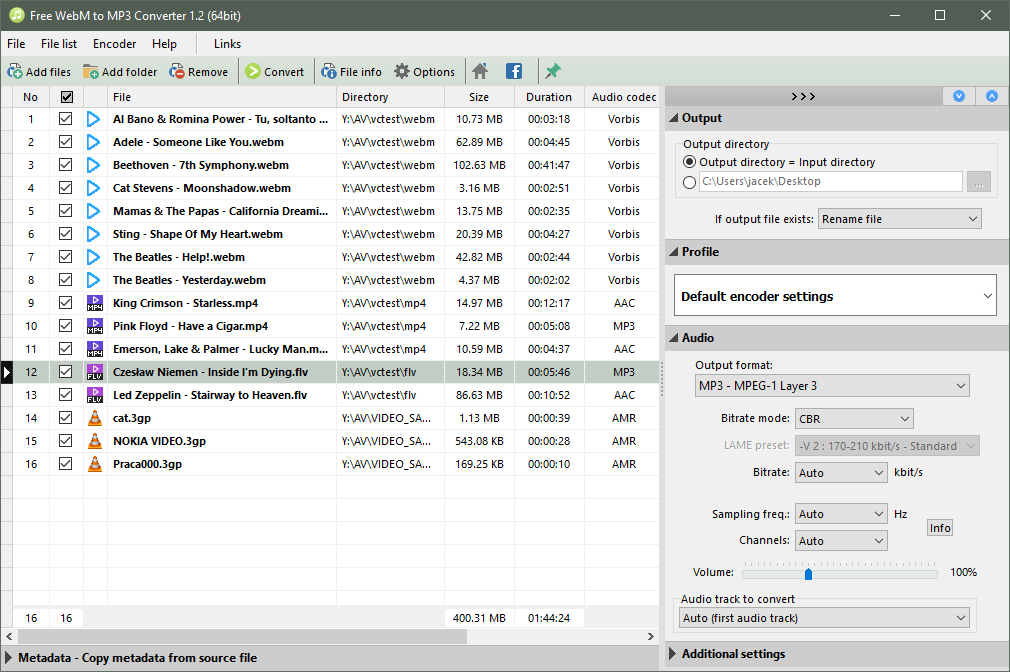1010x672 pixels.
Task: Click the green pin icon
Action: pos(553,72)
